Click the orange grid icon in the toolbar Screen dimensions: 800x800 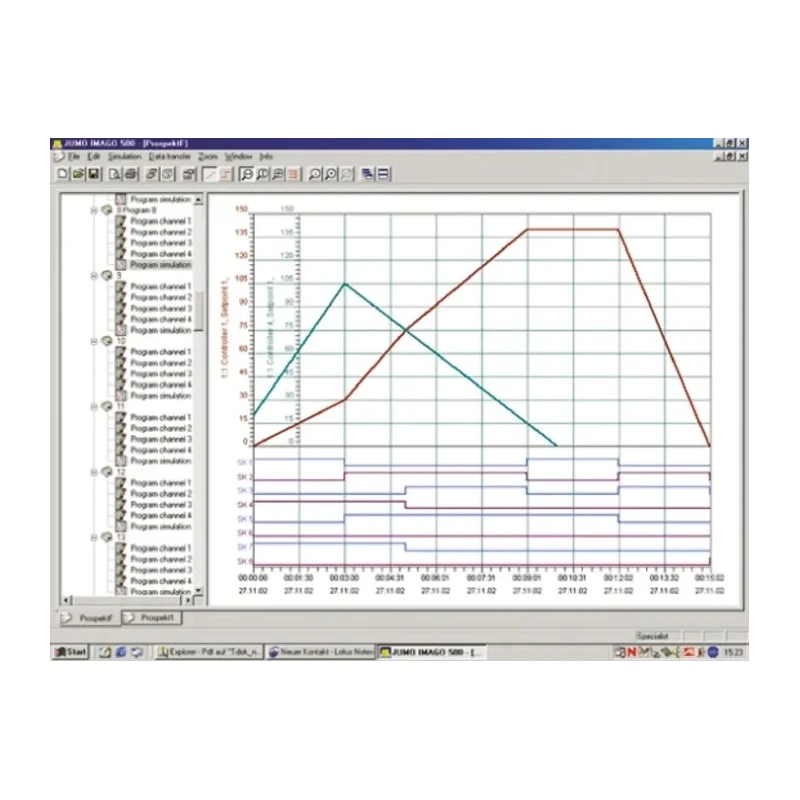click(x=293, y=174)
